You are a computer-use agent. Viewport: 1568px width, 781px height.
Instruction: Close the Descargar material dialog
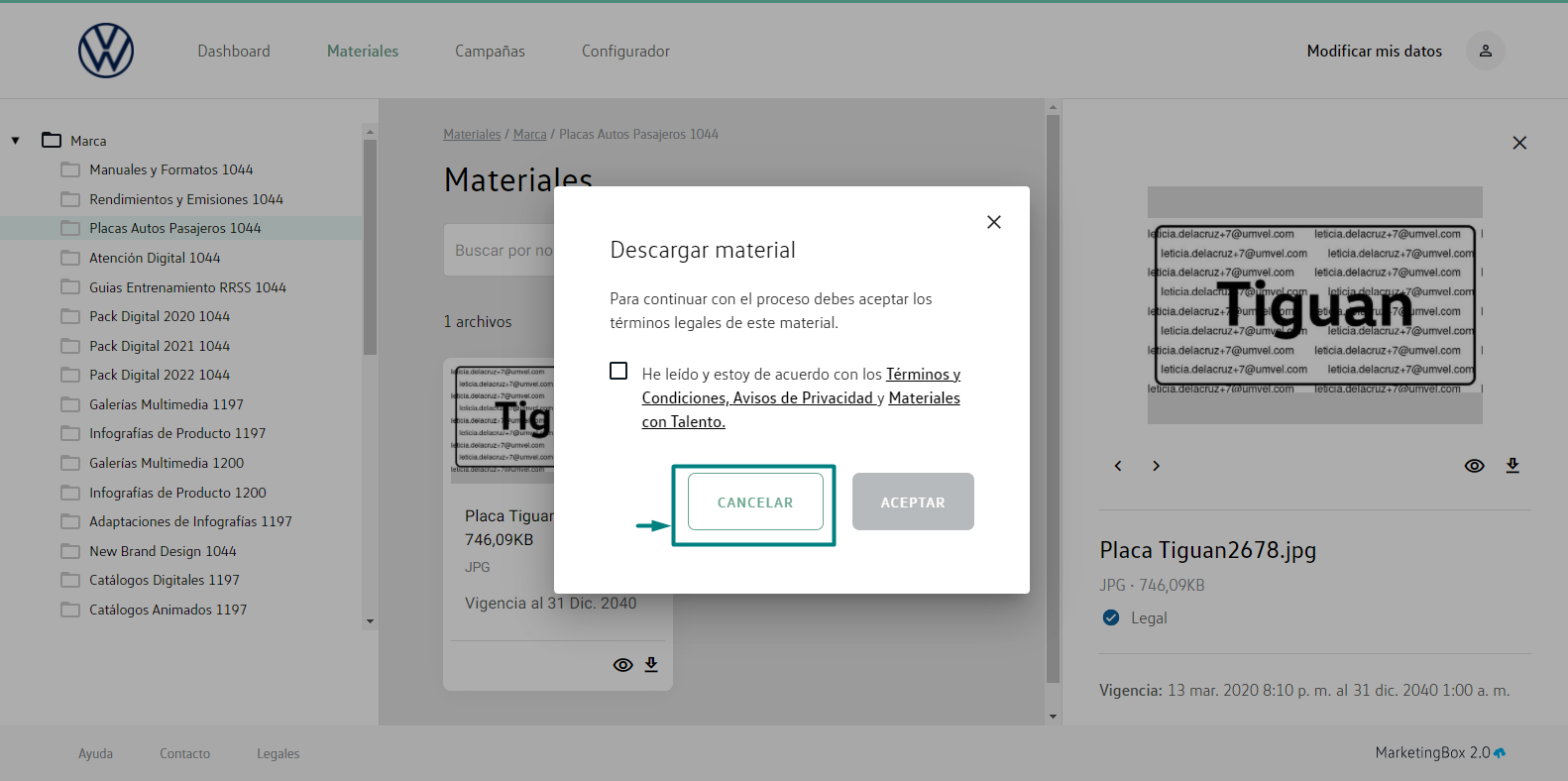click(994, 222)
